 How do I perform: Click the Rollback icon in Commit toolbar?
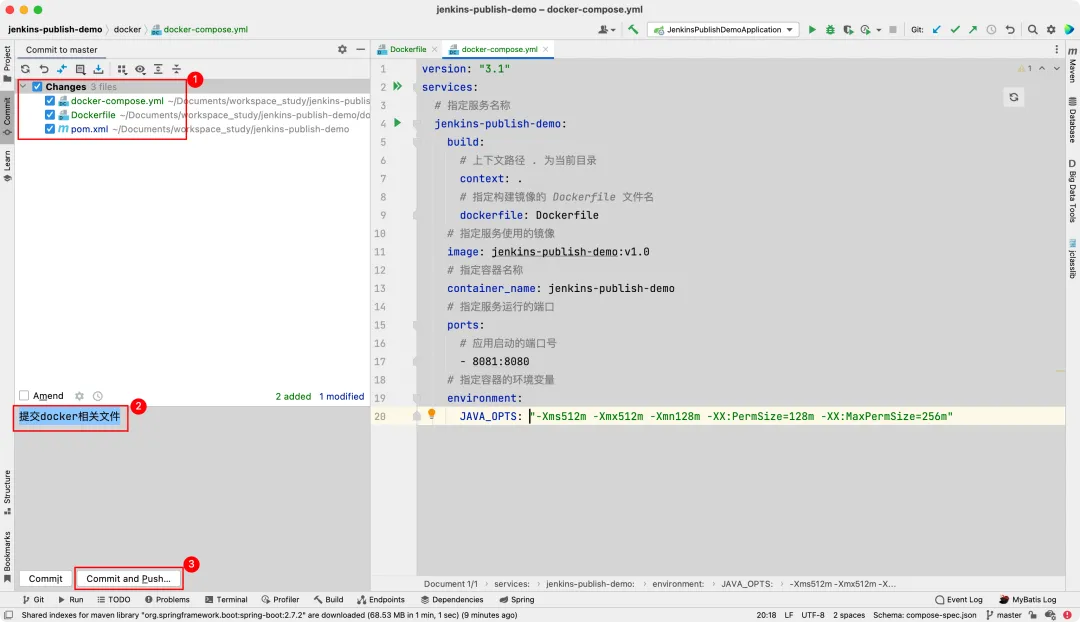(x=44, y=69)
